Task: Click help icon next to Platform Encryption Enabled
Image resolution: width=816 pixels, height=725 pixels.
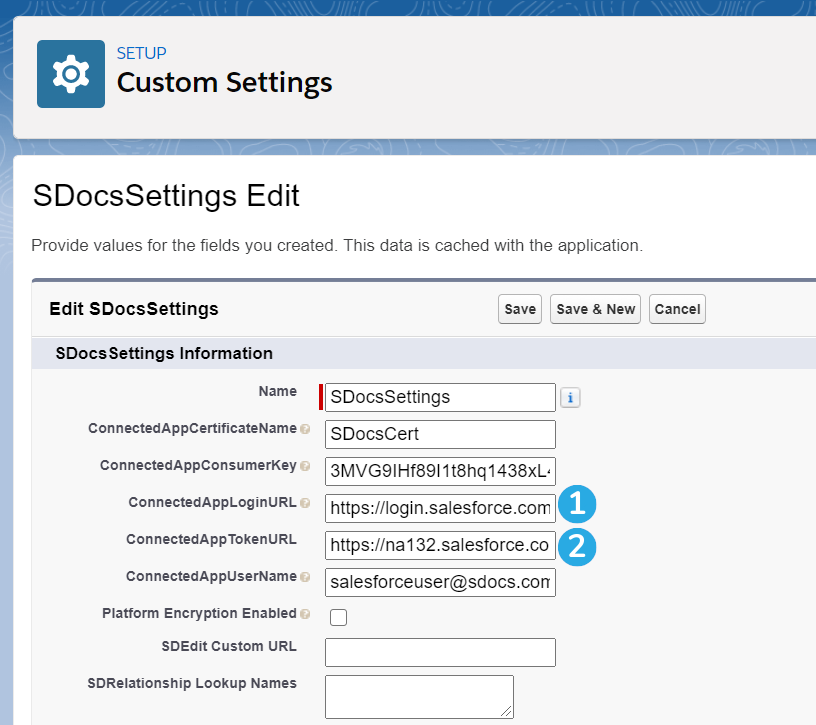Action: pos(305,614)
